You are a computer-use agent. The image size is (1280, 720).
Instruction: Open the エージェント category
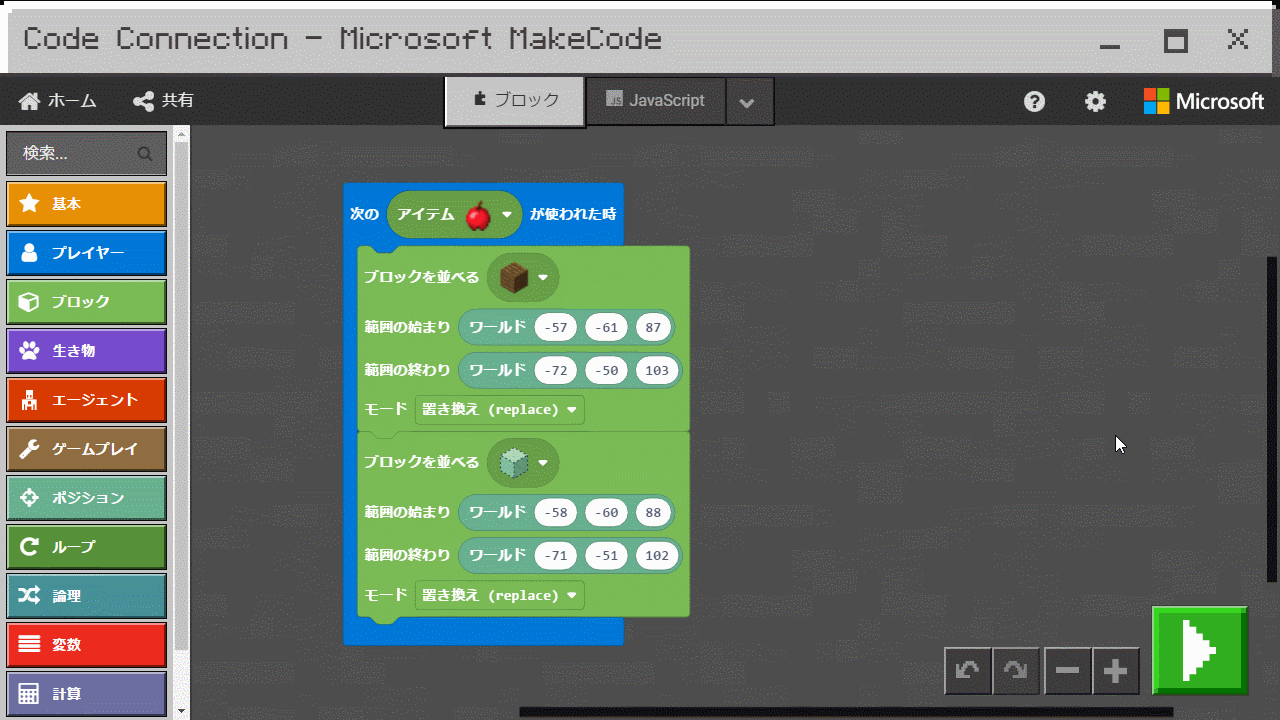(x=86, y=400)
